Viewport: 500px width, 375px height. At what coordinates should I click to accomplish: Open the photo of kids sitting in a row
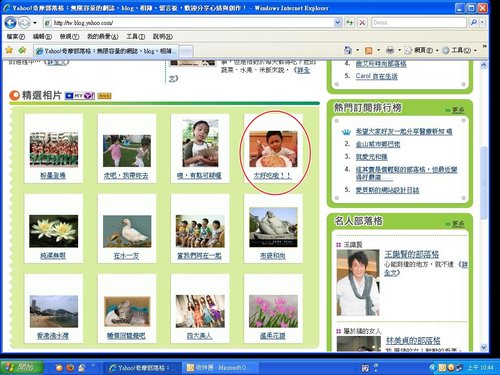pos(200,231)
